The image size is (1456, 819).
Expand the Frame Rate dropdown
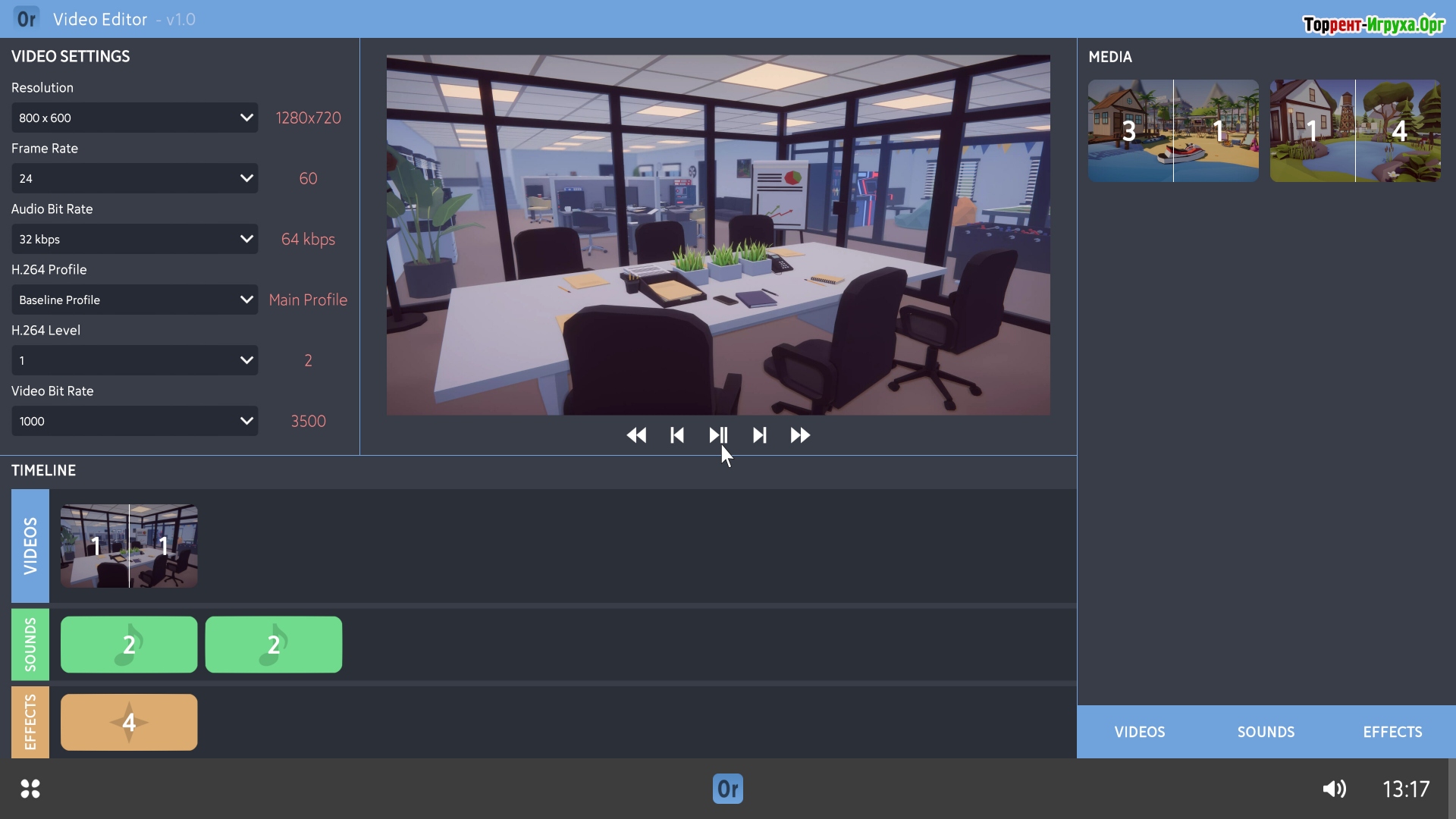pos(134,178)
